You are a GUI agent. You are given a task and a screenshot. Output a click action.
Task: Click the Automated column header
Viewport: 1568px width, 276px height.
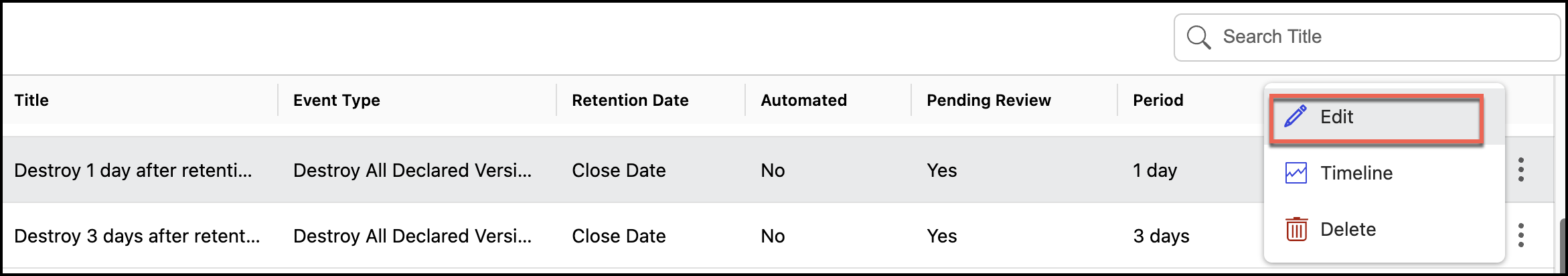pos(803,100)
